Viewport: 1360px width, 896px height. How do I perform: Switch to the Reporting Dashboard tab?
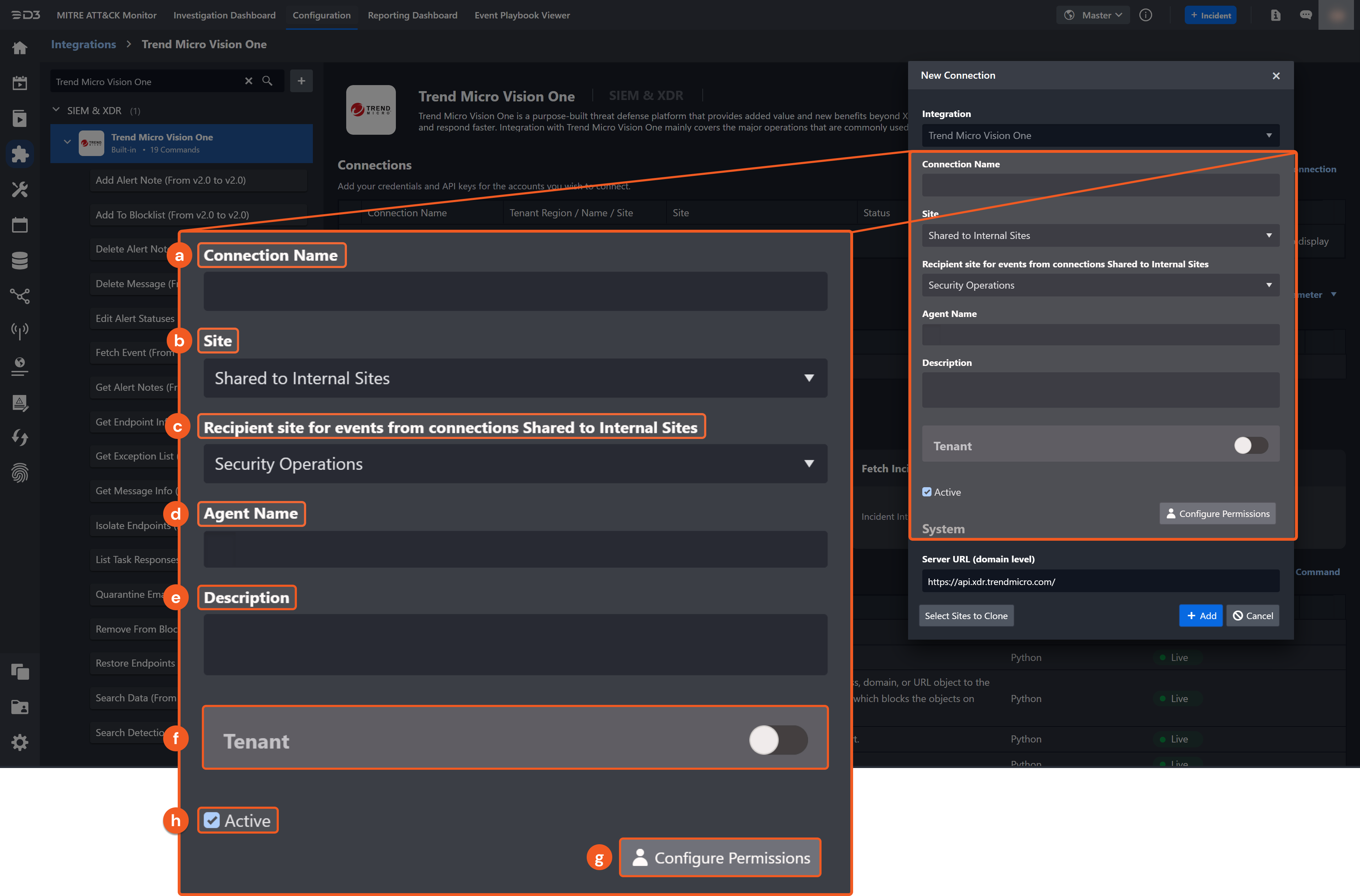(x=412, y=16)
